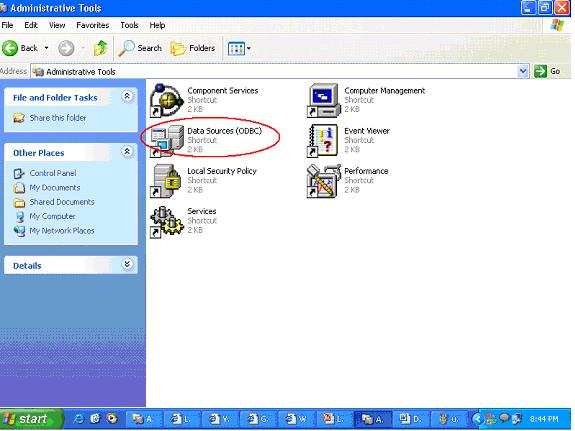Select the Data Sources (ODBC) icon
This screenshot has height=431, width=575.
167,140
